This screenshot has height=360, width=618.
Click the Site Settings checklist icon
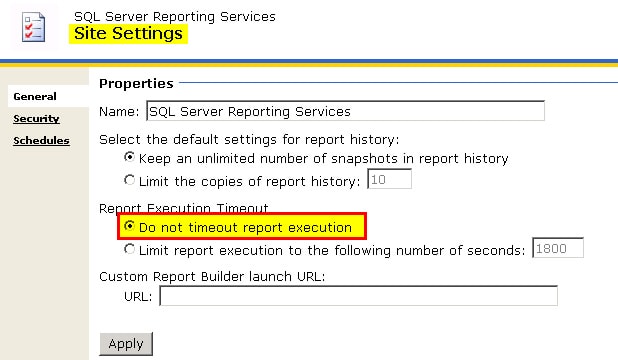point(34,27)
